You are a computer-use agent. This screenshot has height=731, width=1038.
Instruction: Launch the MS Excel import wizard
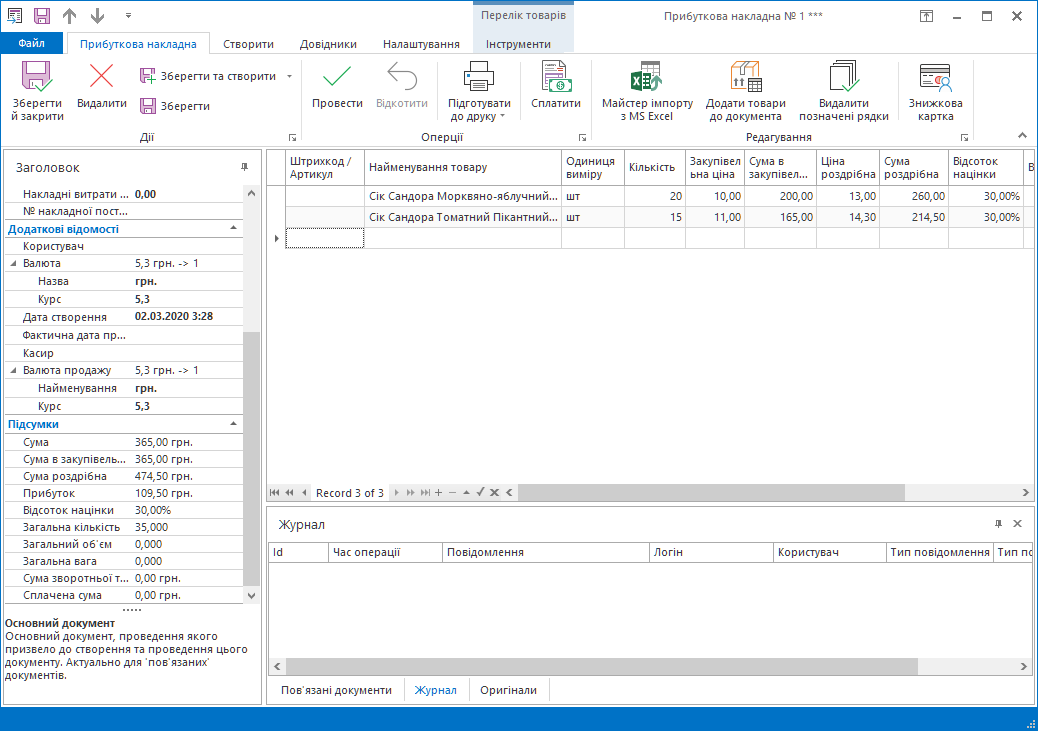pos(646,78)
